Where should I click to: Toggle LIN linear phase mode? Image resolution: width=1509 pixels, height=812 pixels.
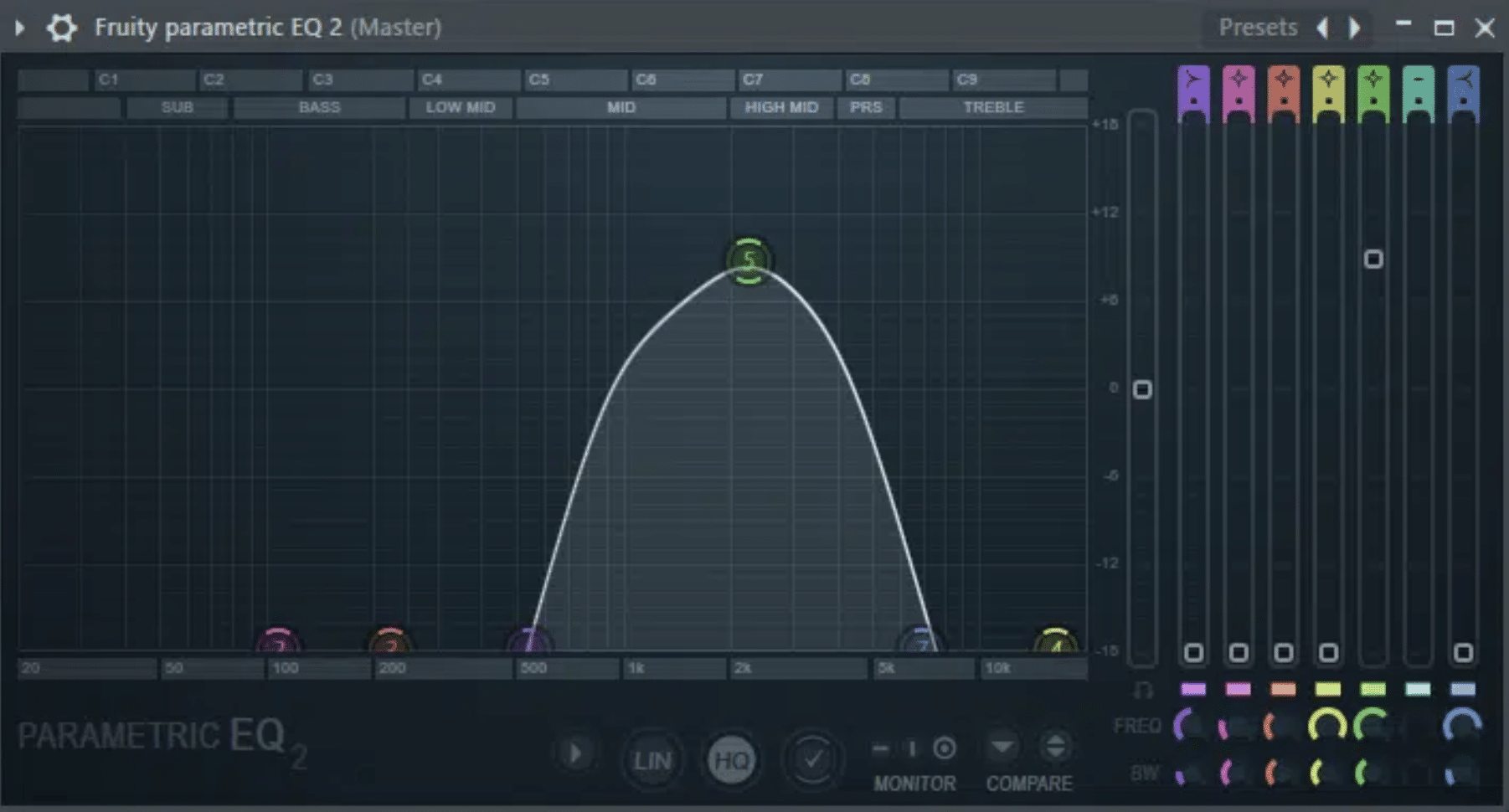pyautogui.click(x=652, y=760)
